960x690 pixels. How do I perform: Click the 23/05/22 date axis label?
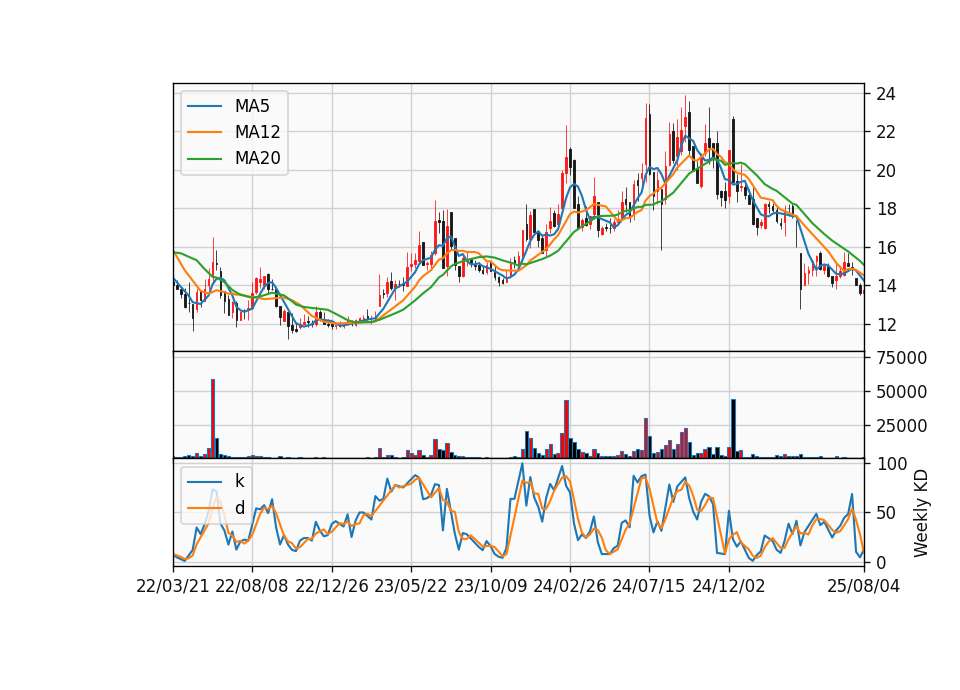[411, 587]
